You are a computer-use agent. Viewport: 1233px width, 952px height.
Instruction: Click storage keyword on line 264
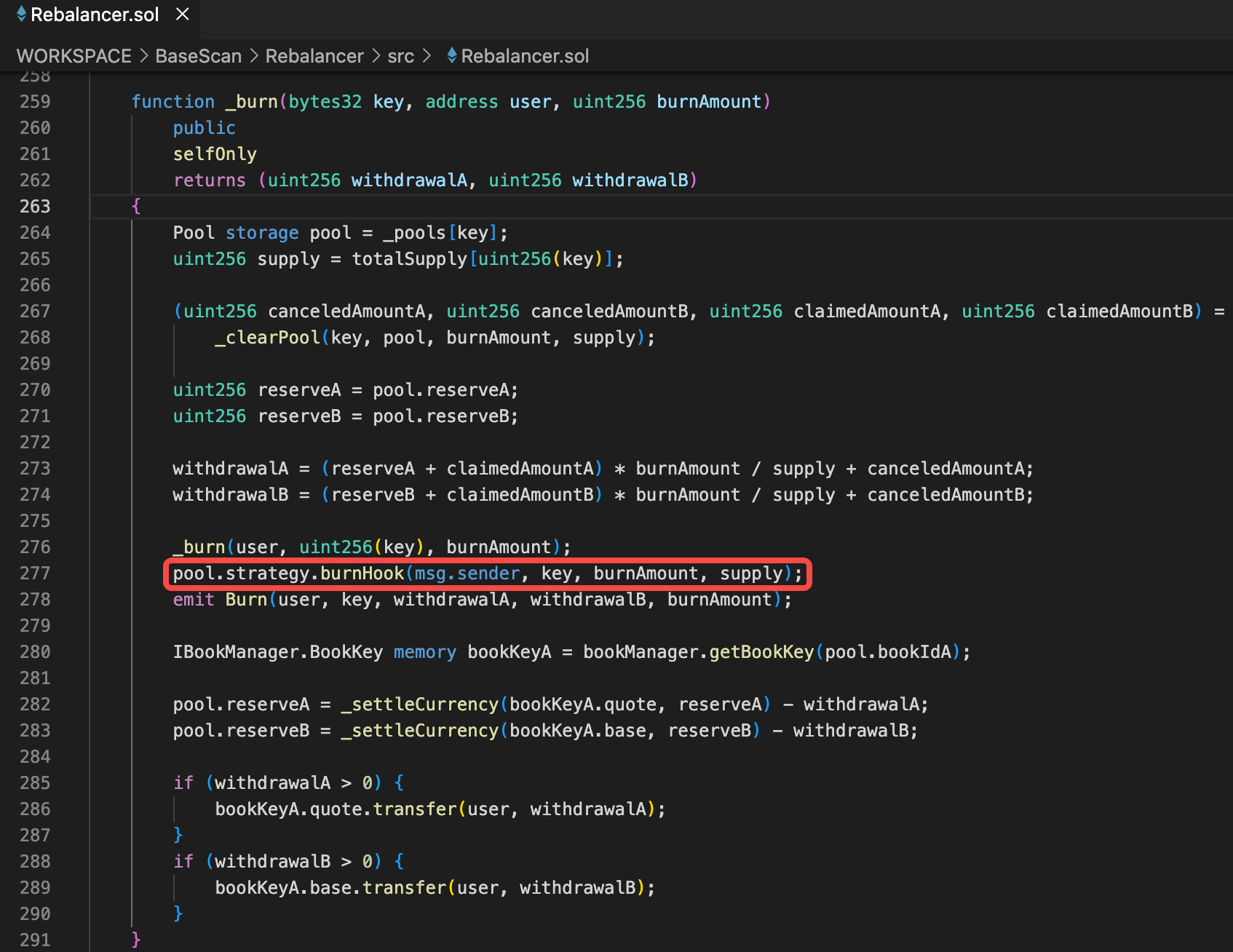262,233
